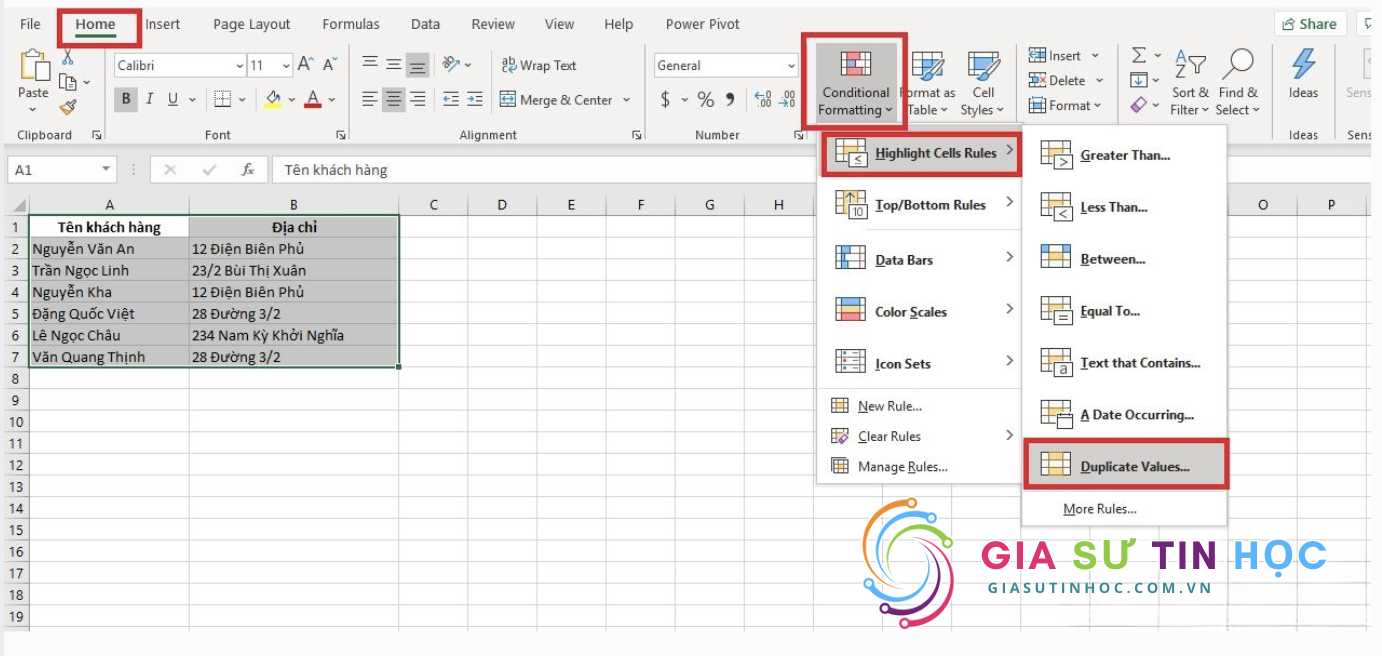Viewport: 1382px width, 656px height.
Task: Click the Percent Style icon
Action: pos(706,99)
